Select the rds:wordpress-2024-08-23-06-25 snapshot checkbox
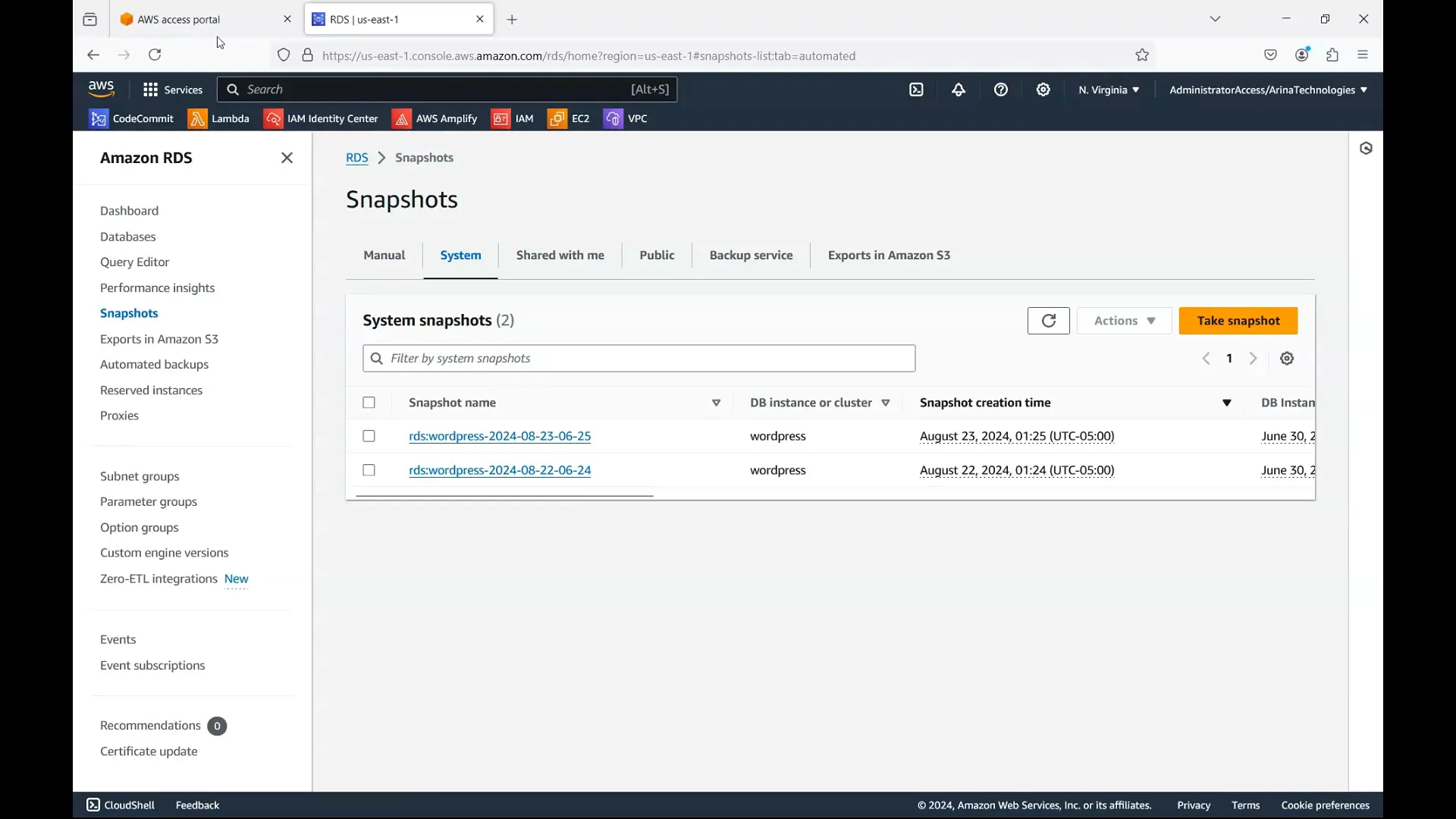The width and height of the screenshot is (1456, 819). click(369, 436)
